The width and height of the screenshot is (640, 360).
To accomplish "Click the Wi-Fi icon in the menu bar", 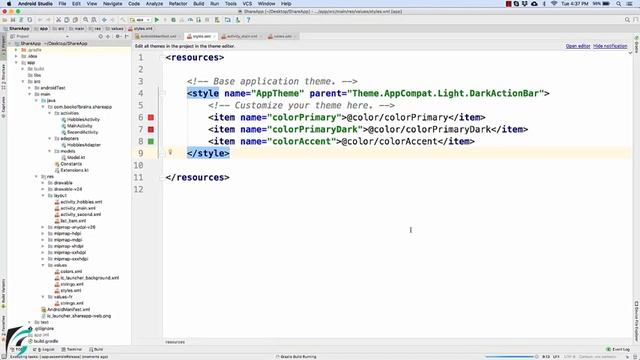I will 554,4.
